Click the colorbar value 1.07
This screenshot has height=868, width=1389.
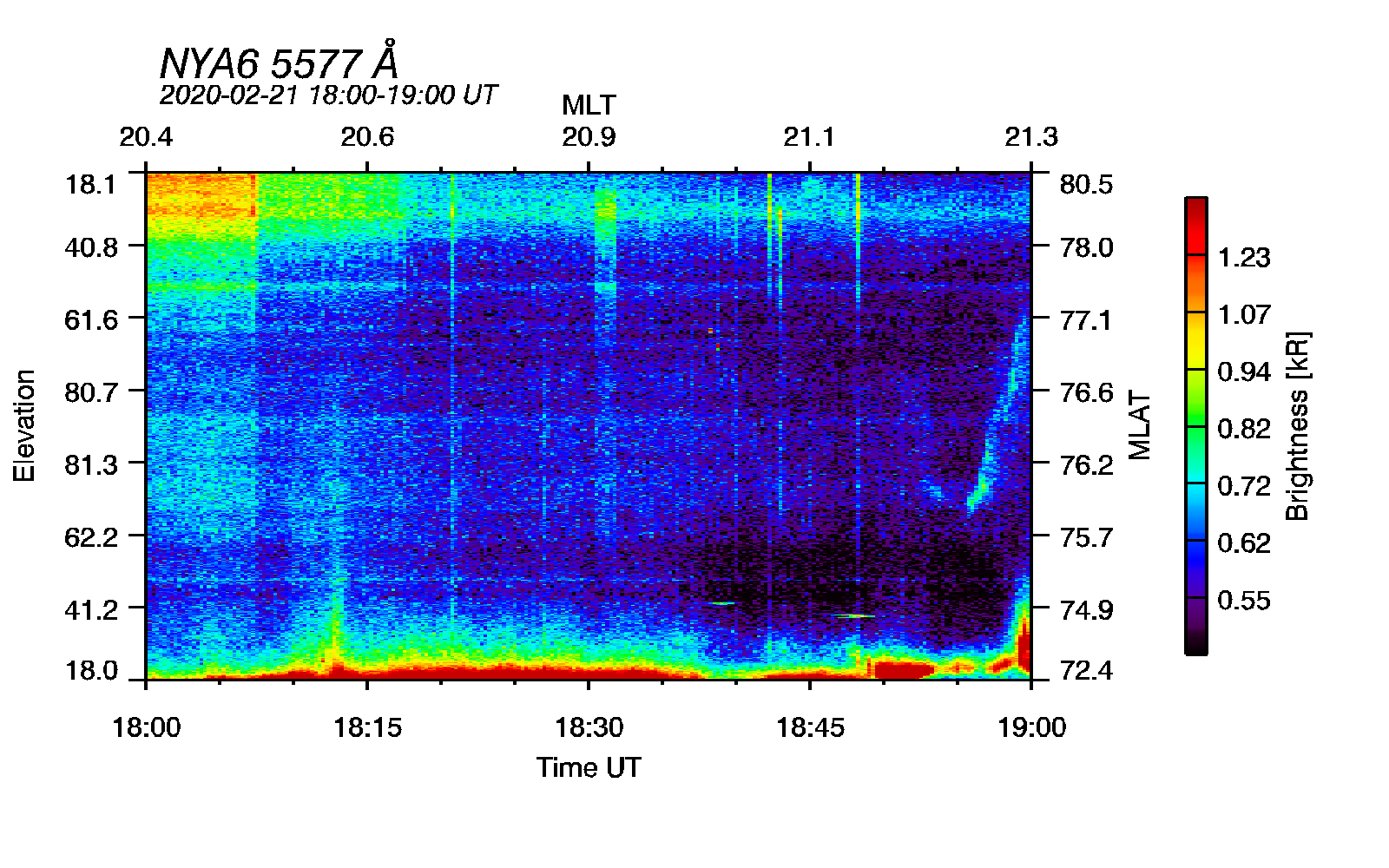[1243, 315]
